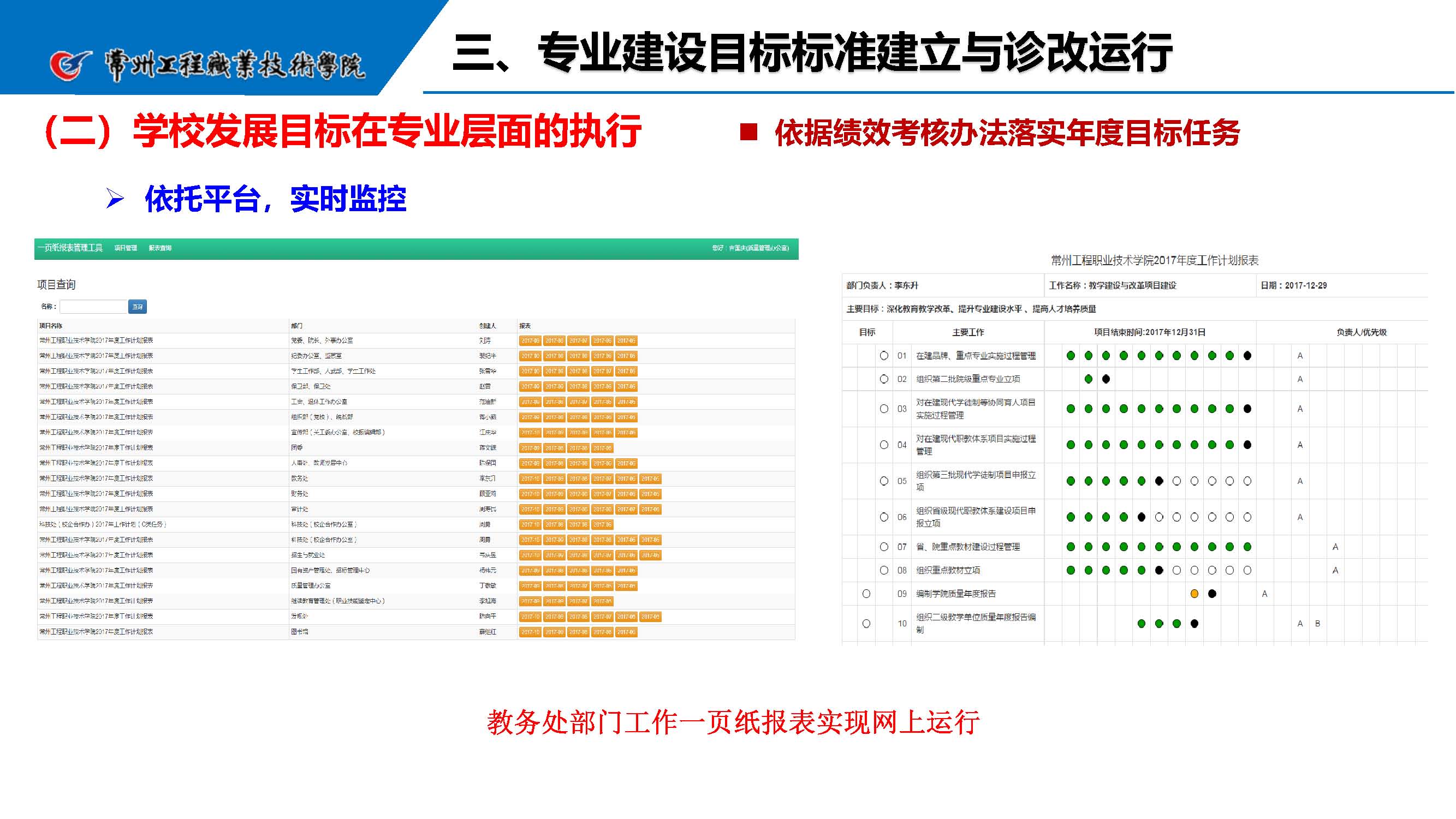Viewport: 1456px width, 819px height.
Task: Open the 报表查询 menu item
Action: pyautogui.click(x=160, y=248)
